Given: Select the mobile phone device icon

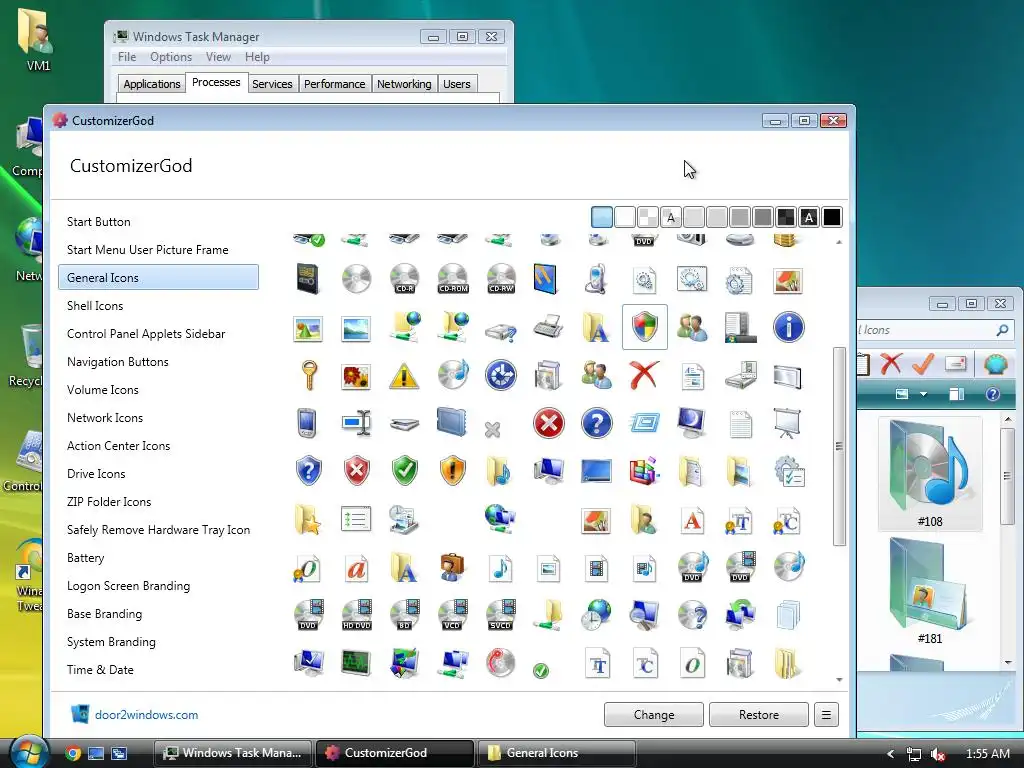Looking at the screenshot, I should point(595,278).
